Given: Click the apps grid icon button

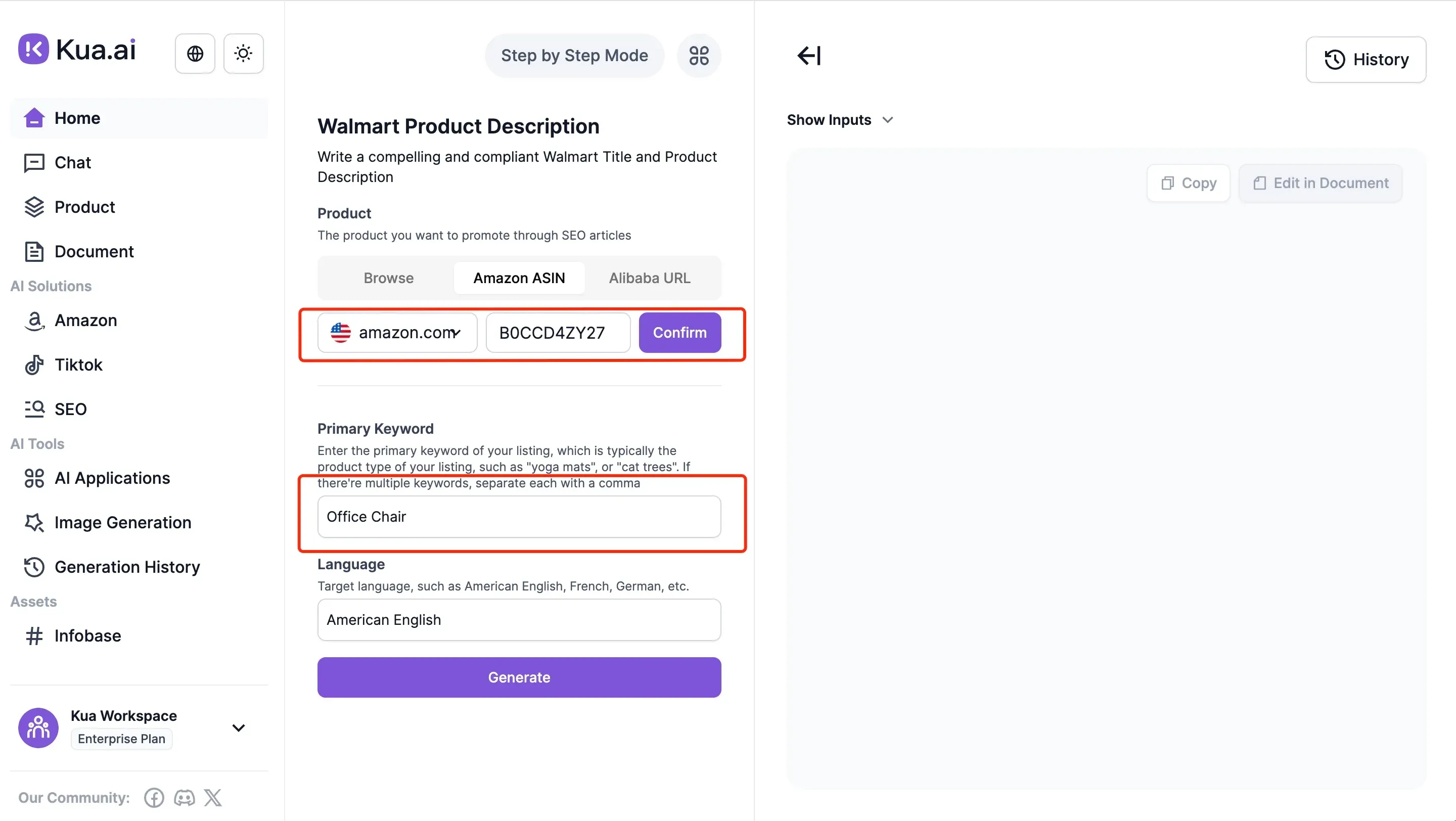Looking at the screenshot, I should coord(699,56).
